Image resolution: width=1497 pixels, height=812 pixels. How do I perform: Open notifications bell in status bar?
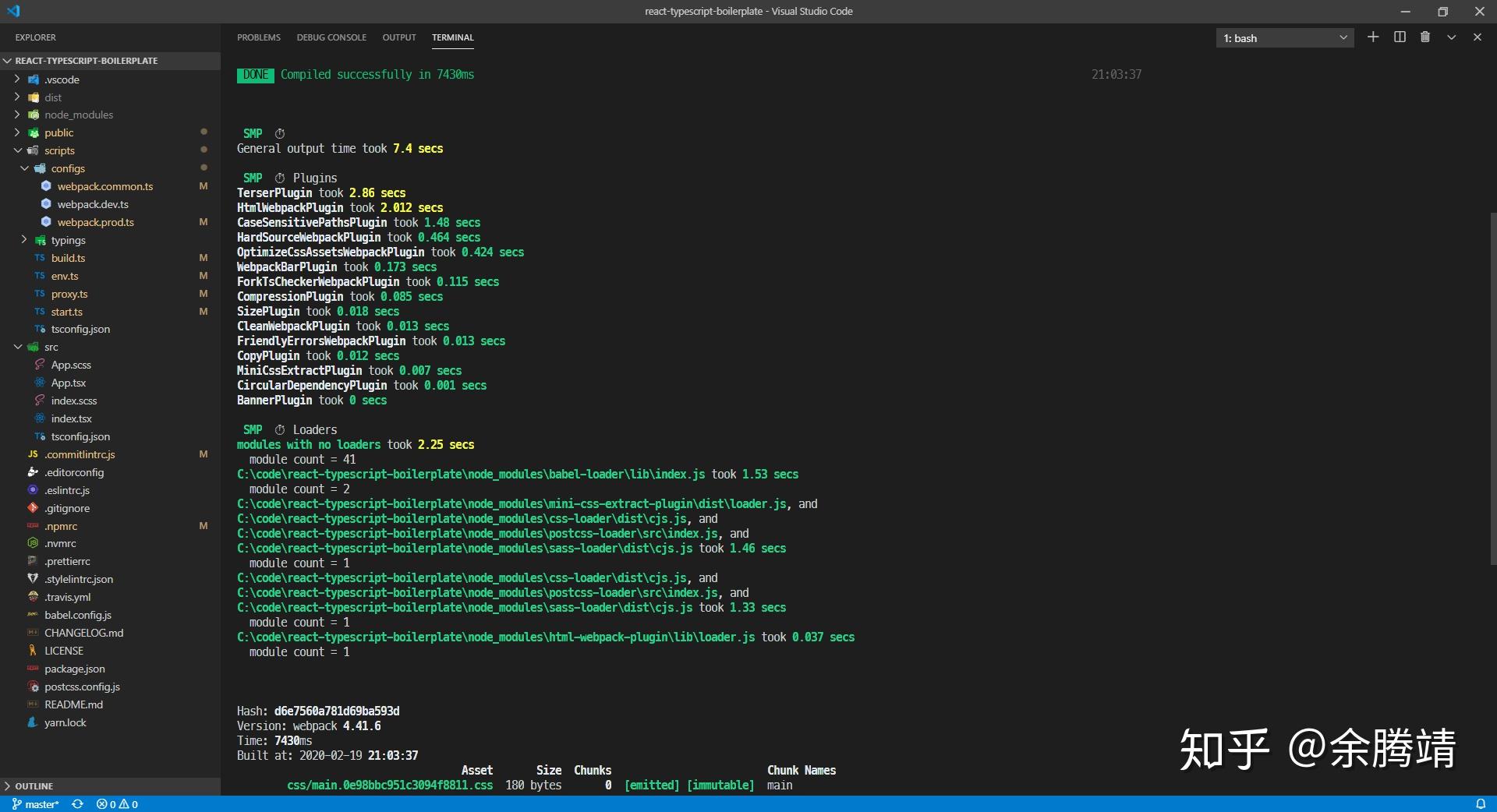click(1481, 804)
